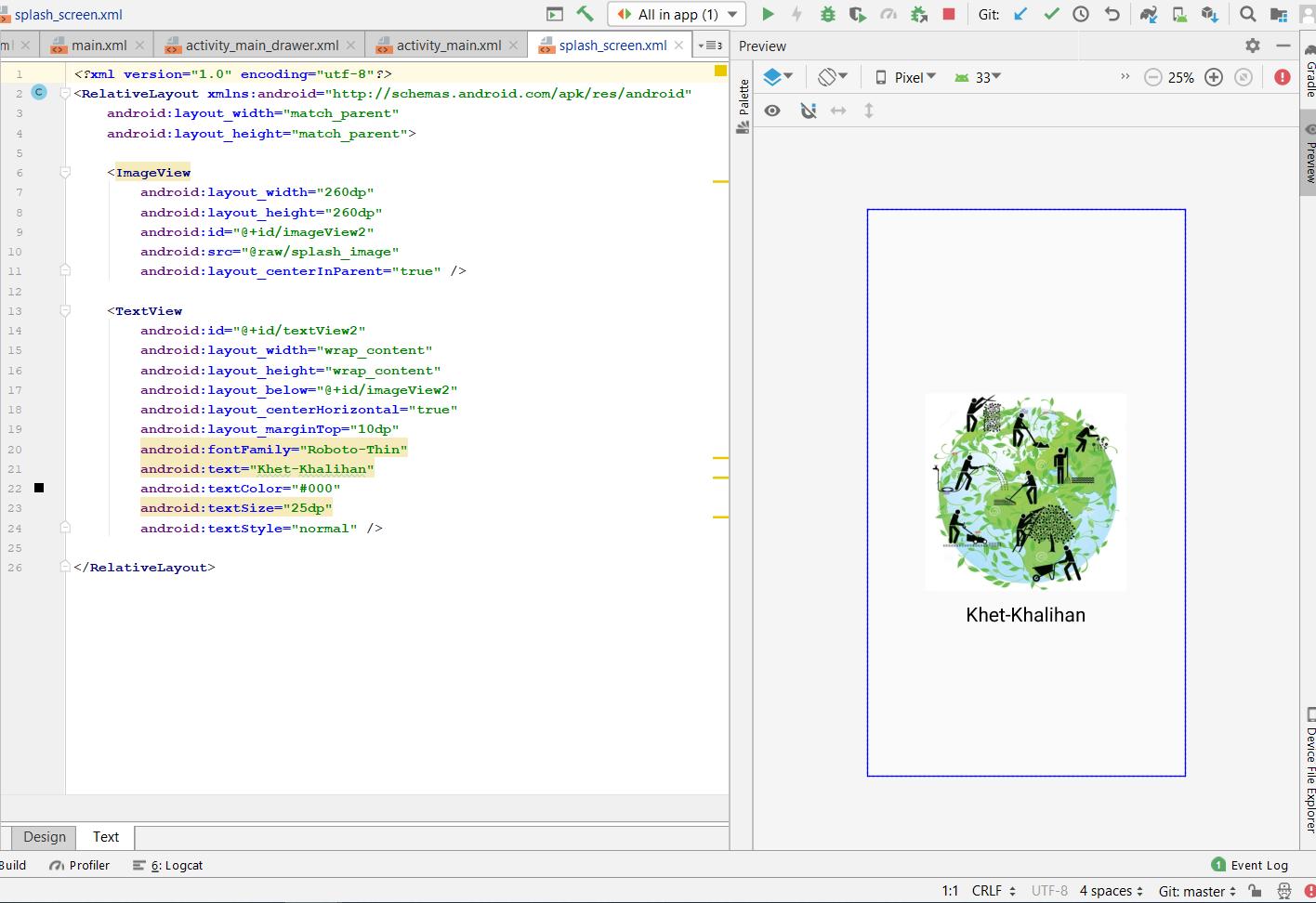Image resolution: width=1316 pixels, height=903 pixels.
Task: Commit changes using the Git checkmark icon
Action: (x=1051, y=14)
